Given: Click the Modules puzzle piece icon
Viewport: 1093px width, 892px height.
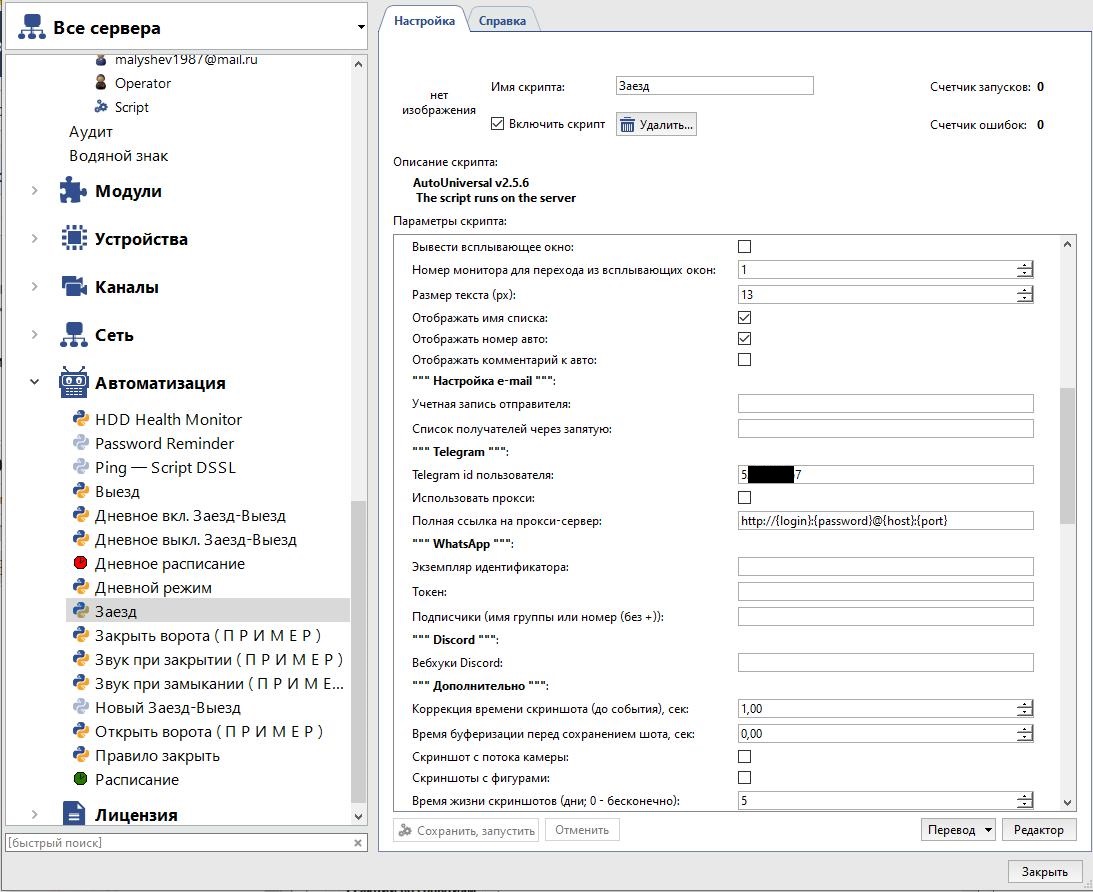Looking at the screenshot, I should coord(73,191).
